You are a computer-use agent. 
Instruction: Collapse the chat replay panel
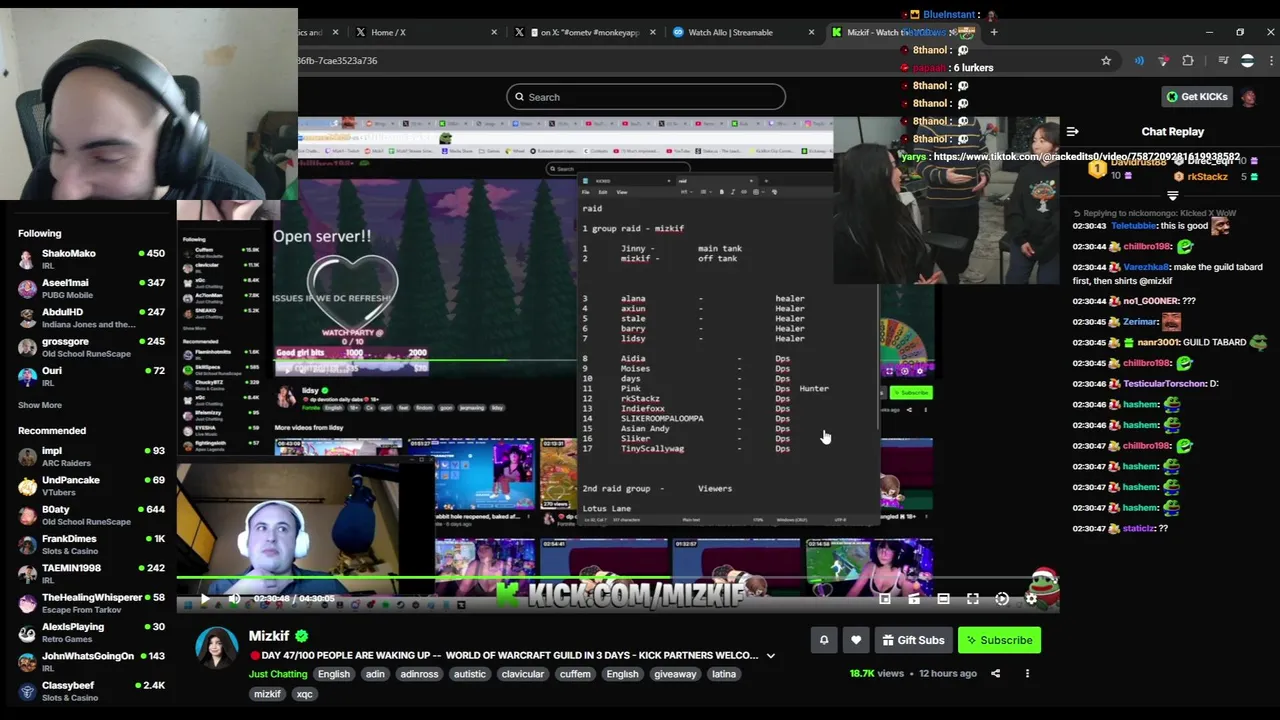coord(1072,132)
